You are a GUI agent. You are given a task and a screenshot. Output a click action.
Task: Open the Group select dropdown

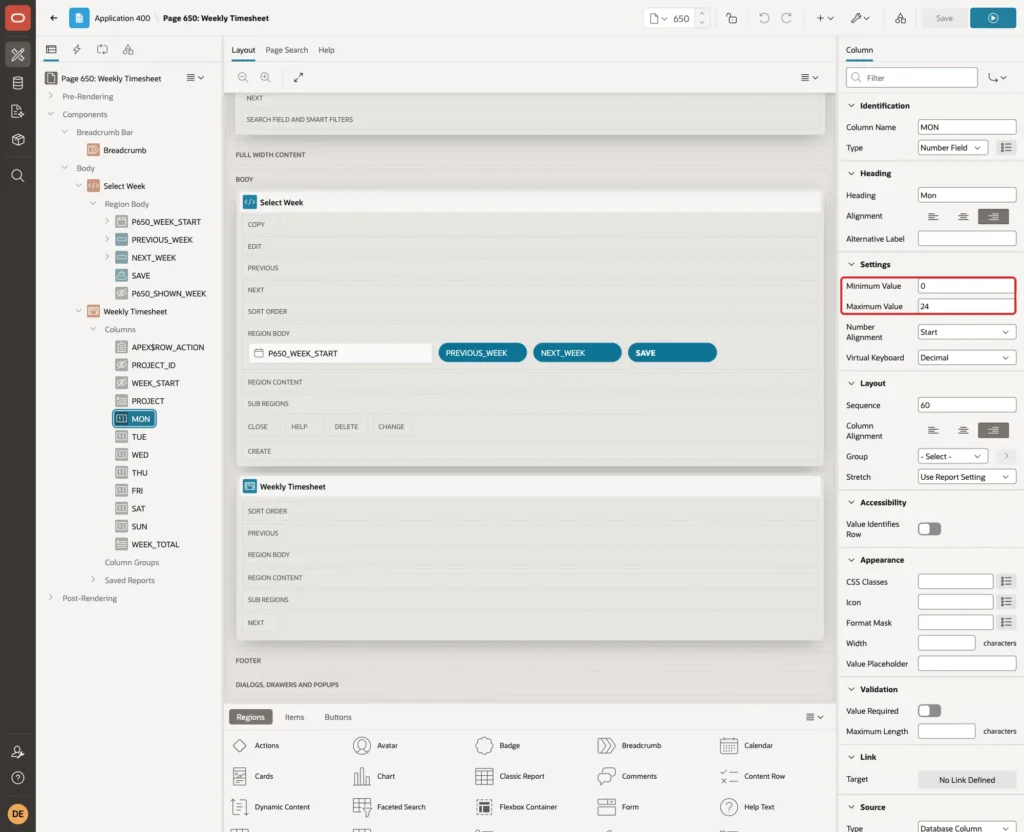pos(952,456)
